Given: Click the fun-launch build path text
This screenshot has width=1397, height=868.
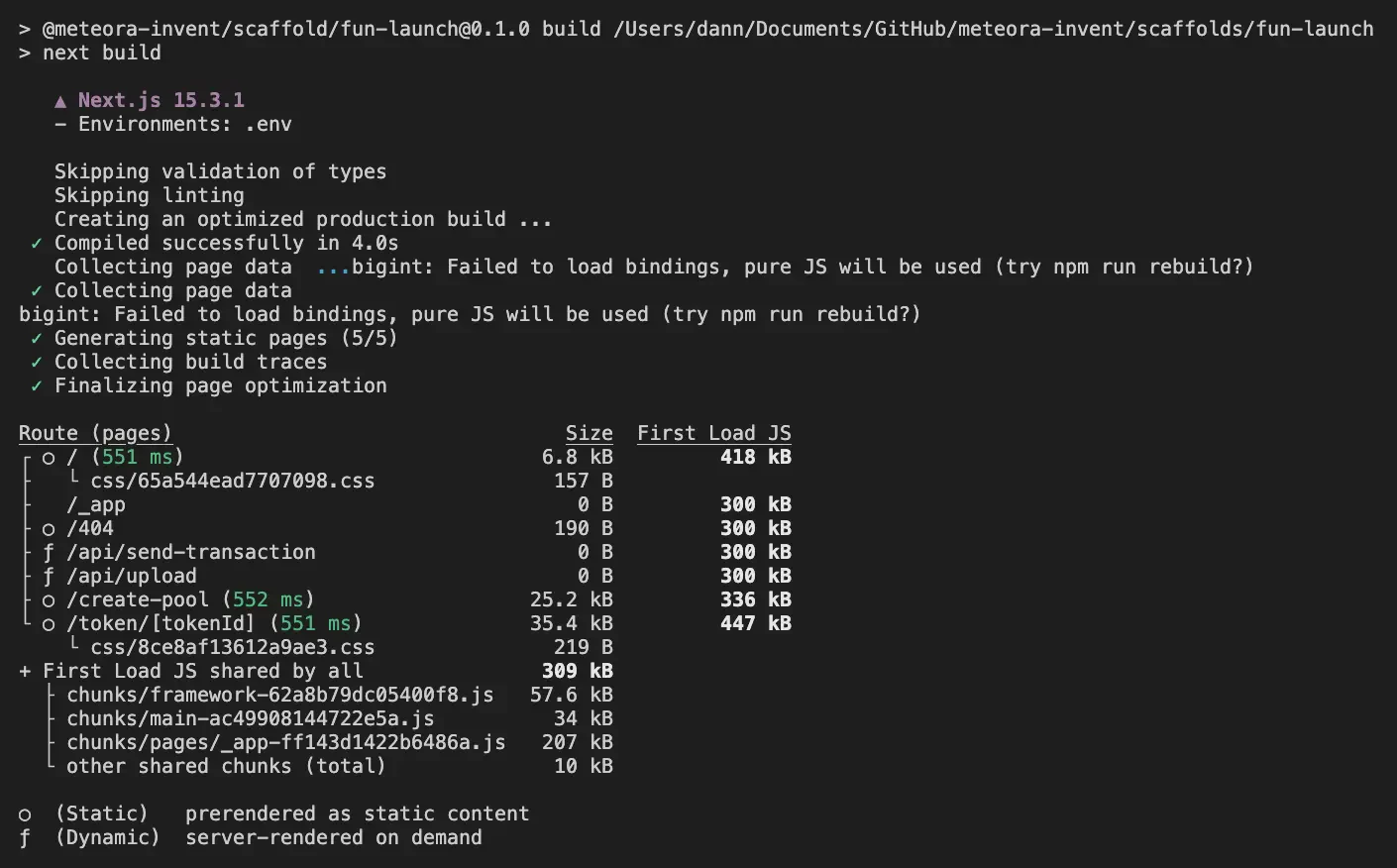Looking at the screenshot, I should coord(994,29).
